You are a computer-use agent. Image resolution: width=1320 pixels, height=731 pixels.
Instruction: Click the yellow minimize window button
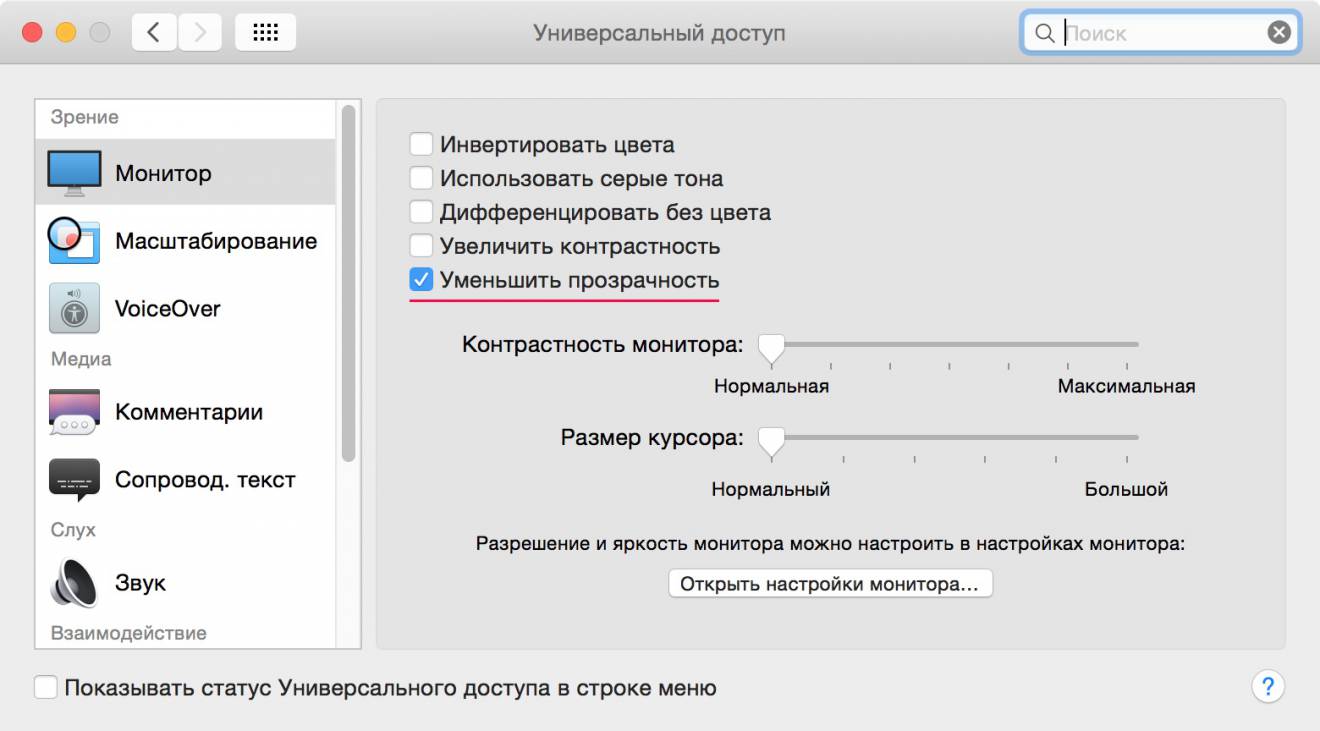pos(66,33)
